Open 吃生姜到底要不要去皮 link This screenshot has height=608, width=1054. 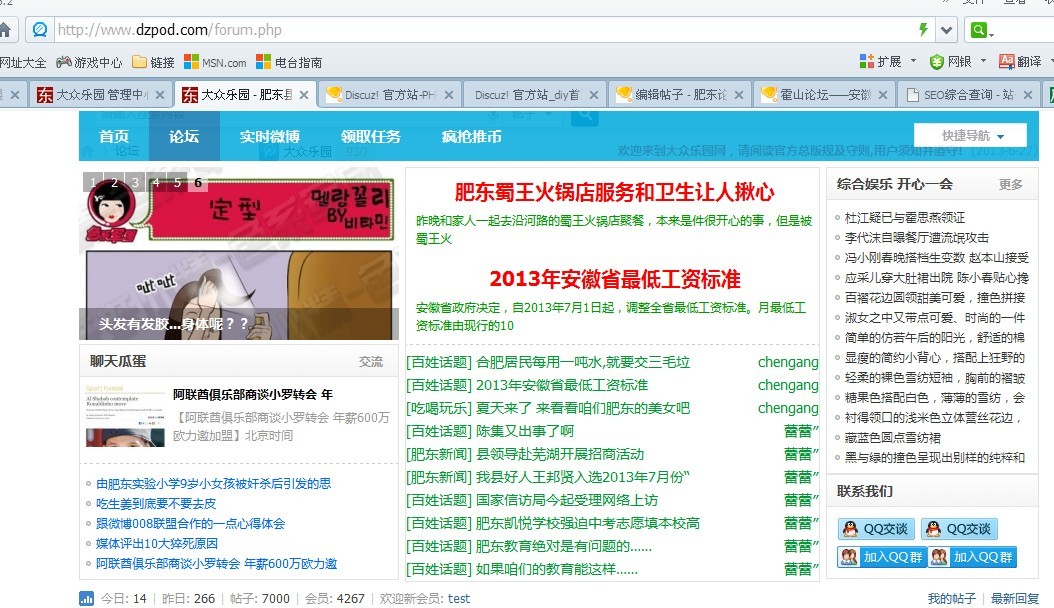[156, 503]
